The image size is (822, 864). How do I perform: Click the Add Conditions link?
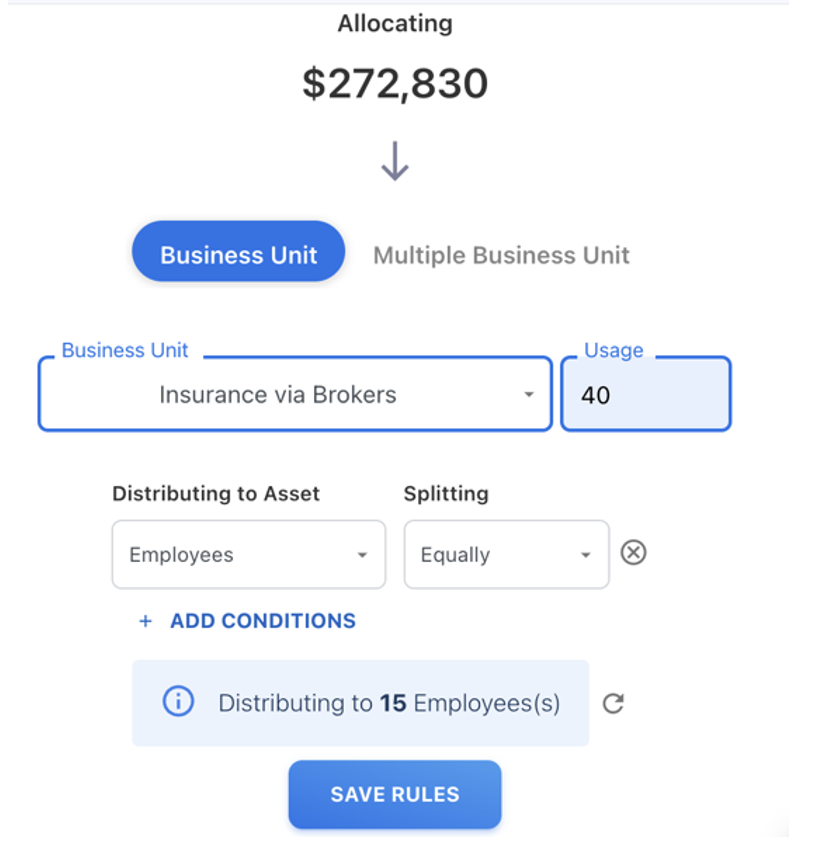click(x=262, y=621)
